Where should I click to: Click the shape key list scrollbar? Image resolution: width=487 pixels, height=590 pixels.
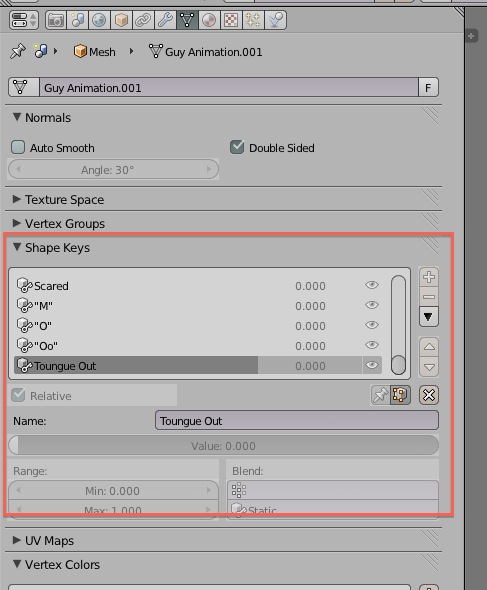[x=398, y=325]
